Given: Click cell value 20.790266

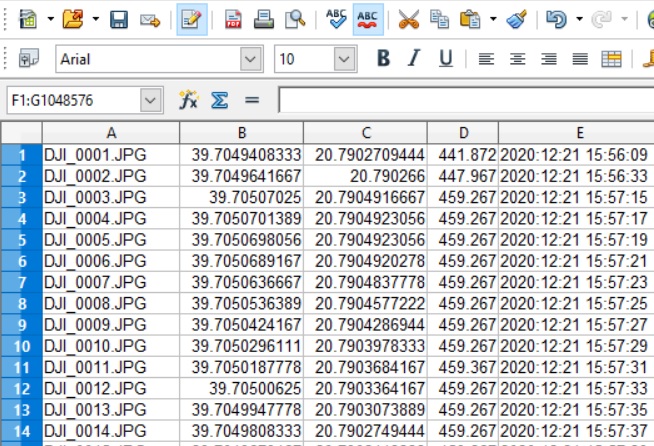Looking at the screenshot, I should coord(365,176).
